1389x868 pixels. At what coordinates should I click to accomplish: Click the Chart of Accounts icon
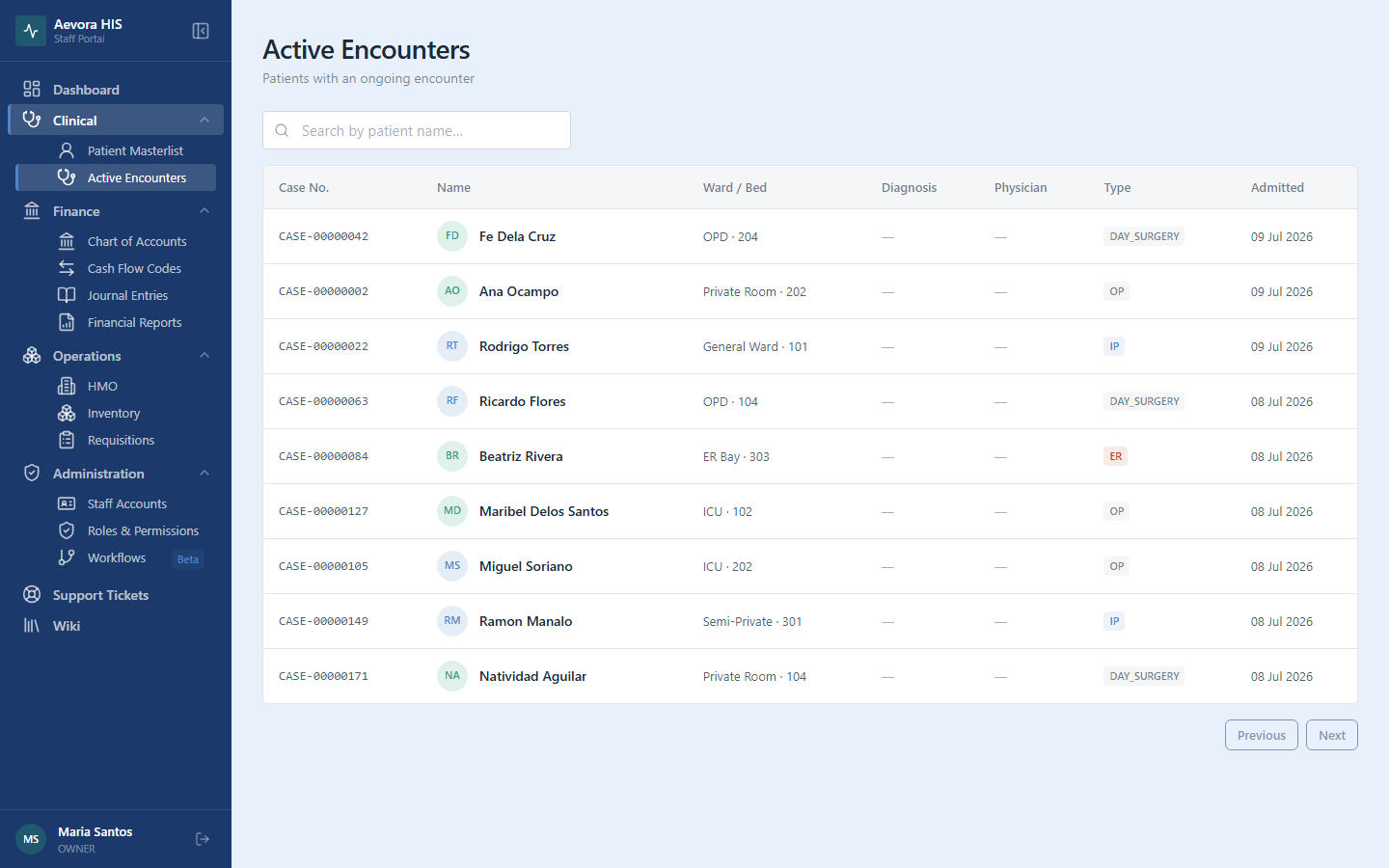67,241
